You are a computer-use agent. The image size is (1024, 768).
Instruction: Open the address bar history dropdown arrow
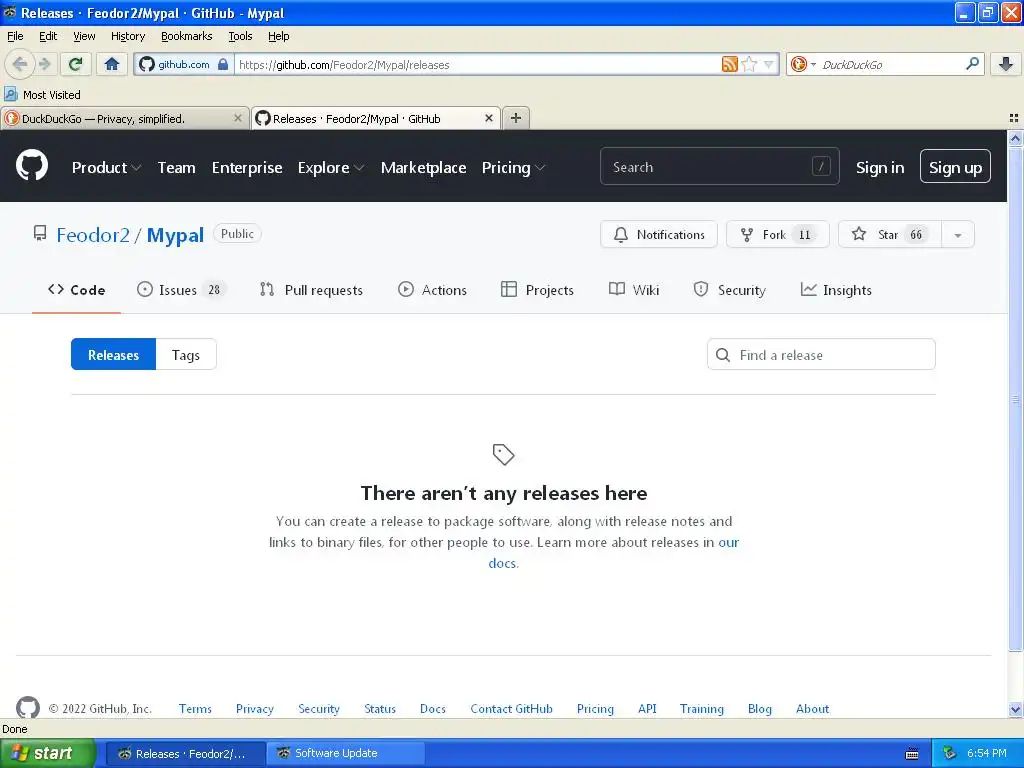click(x=769, y=64)
